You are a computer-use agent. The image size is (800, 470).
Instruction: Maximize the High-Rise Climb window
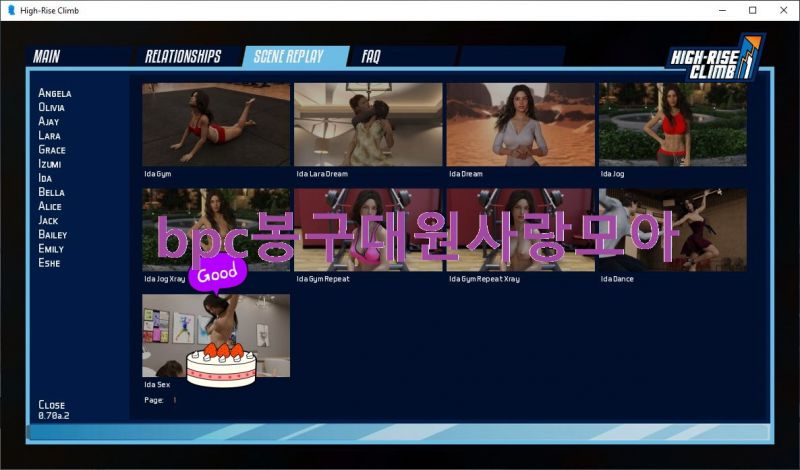click(753, 10)
